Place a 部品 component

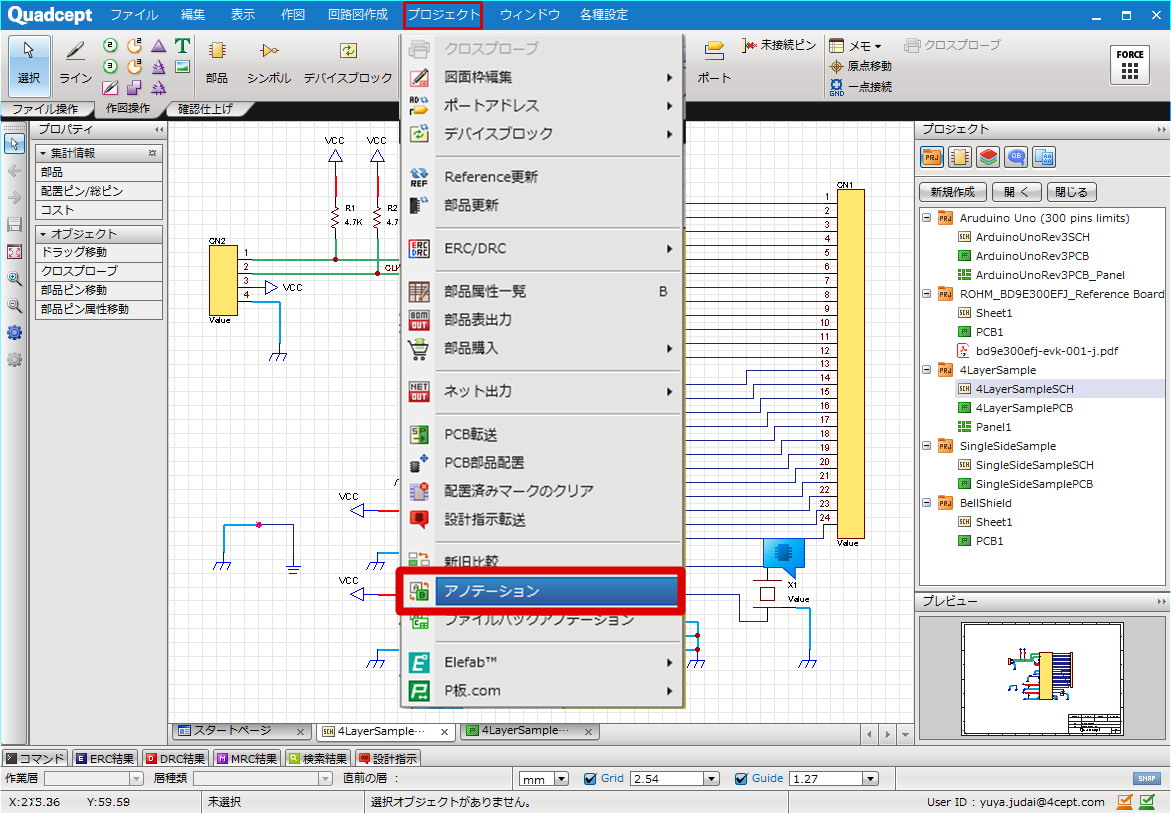(217, 63)
